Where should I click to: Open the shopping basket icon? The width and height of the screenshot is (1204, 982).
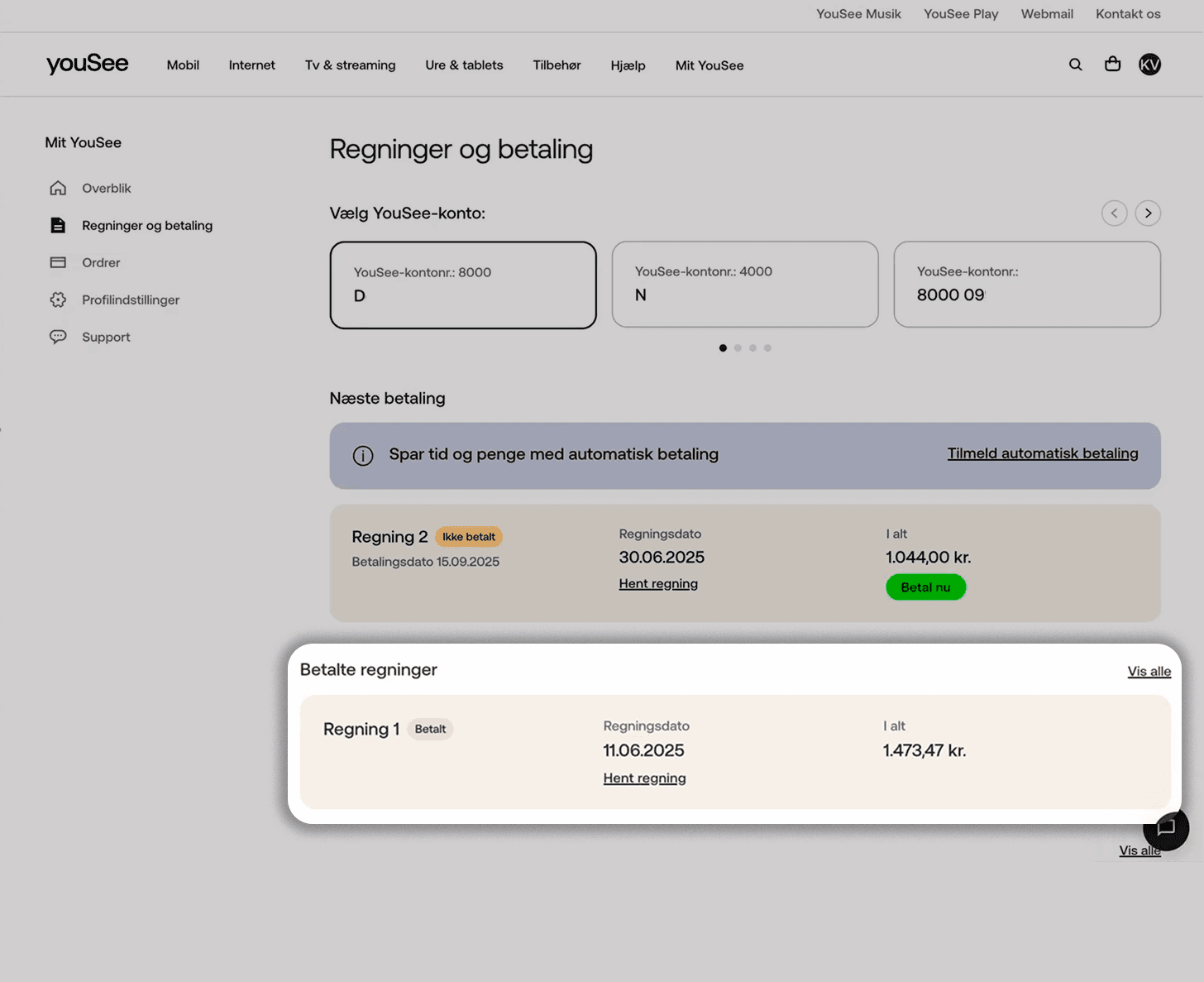[1112, 64]
